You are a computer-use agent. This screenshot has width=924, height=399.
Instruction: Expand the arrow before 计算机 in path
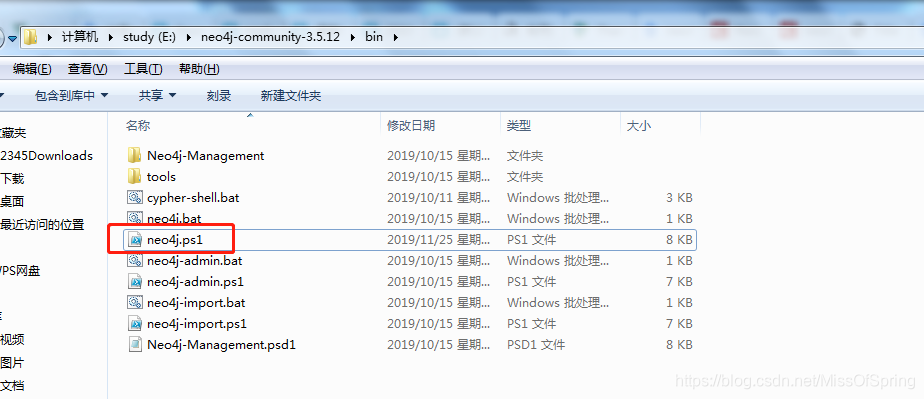click(50, 37)
